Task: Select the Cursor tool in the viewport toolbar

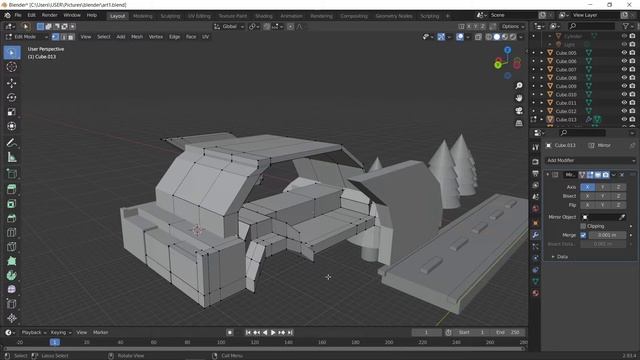Action: pyautogui.click(x=11, y=67)
